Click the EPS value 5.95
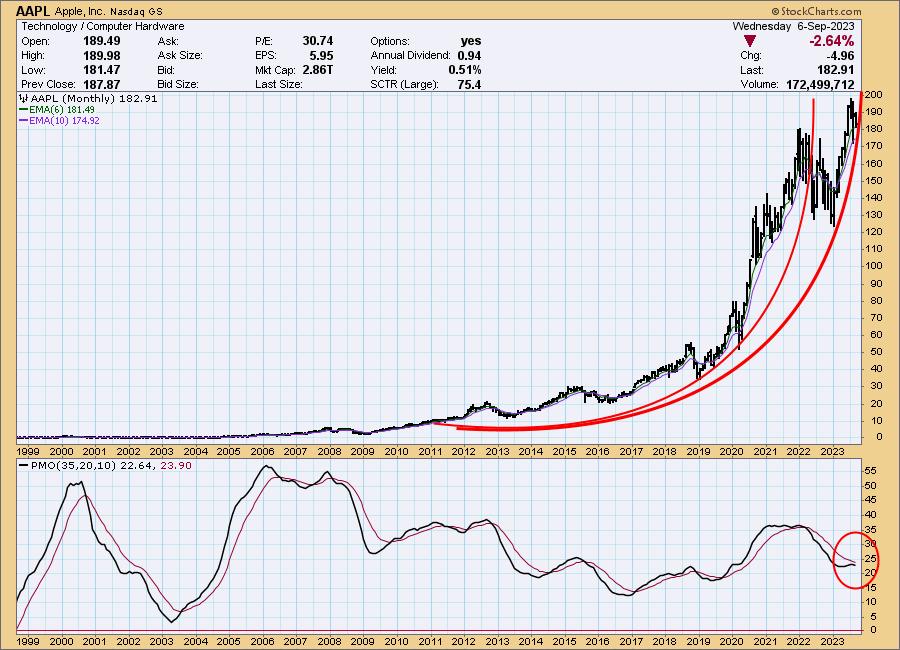900x650 pixels. pos(321,56)
